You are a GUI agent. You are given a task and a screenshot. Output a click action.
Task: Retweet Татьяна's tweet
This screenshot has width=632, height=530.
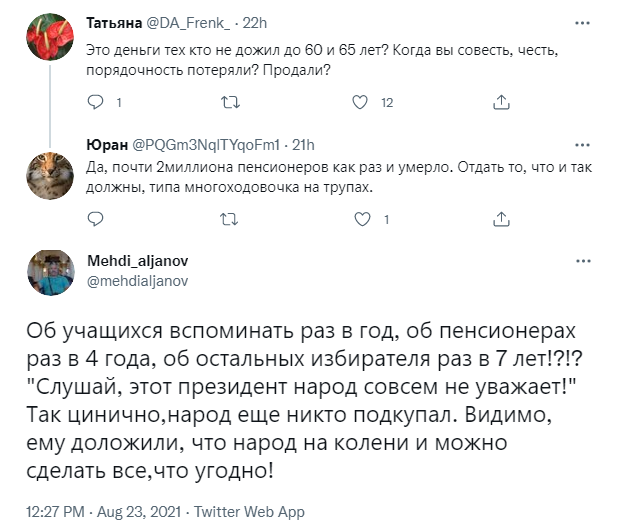pos(229,102)
